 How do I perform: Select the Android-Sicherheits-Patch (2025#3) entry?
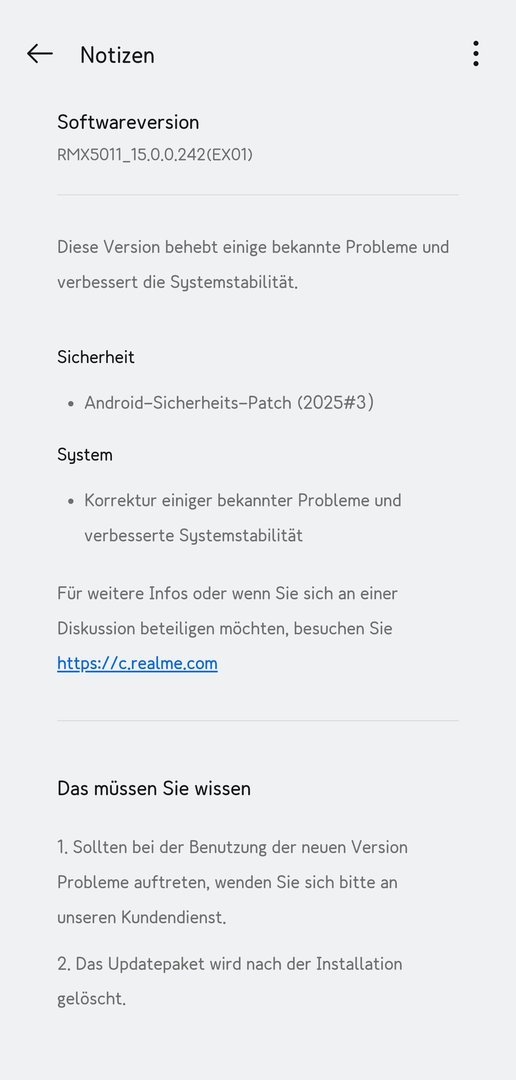click(229, 402)
